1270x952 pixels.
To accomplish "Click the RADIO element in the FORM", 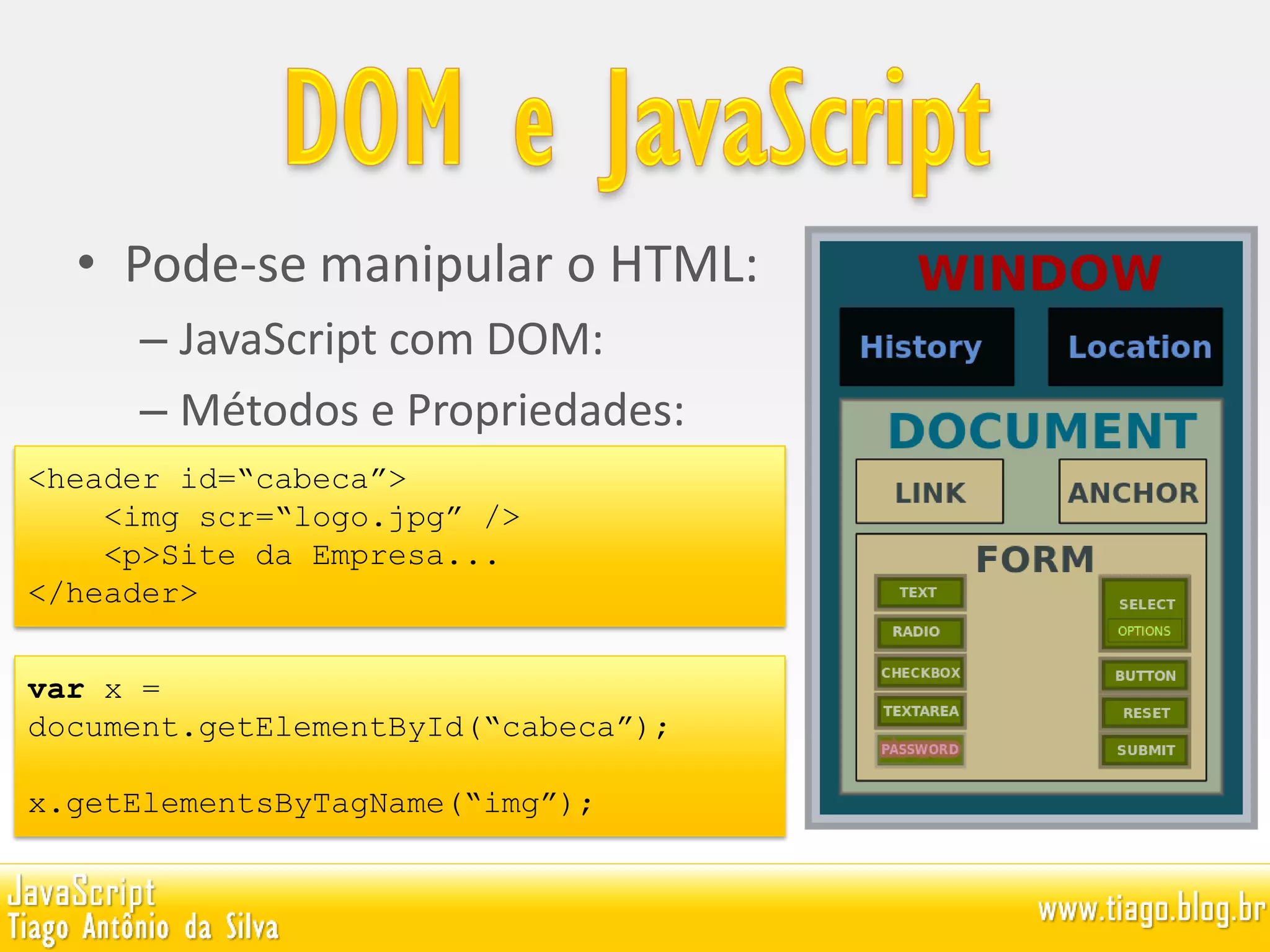I will pos(920,632).
